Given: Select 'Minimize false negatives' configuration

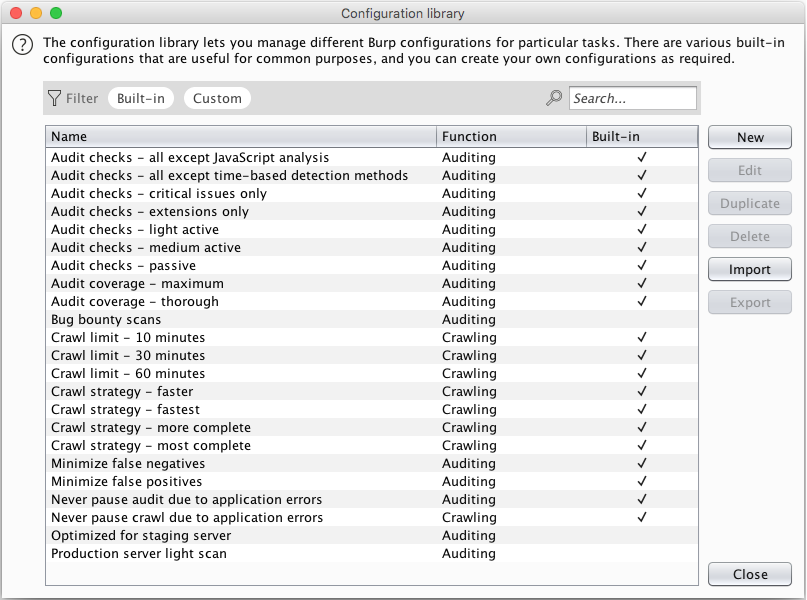Looking at the screenshot, I should pos(372,464).
